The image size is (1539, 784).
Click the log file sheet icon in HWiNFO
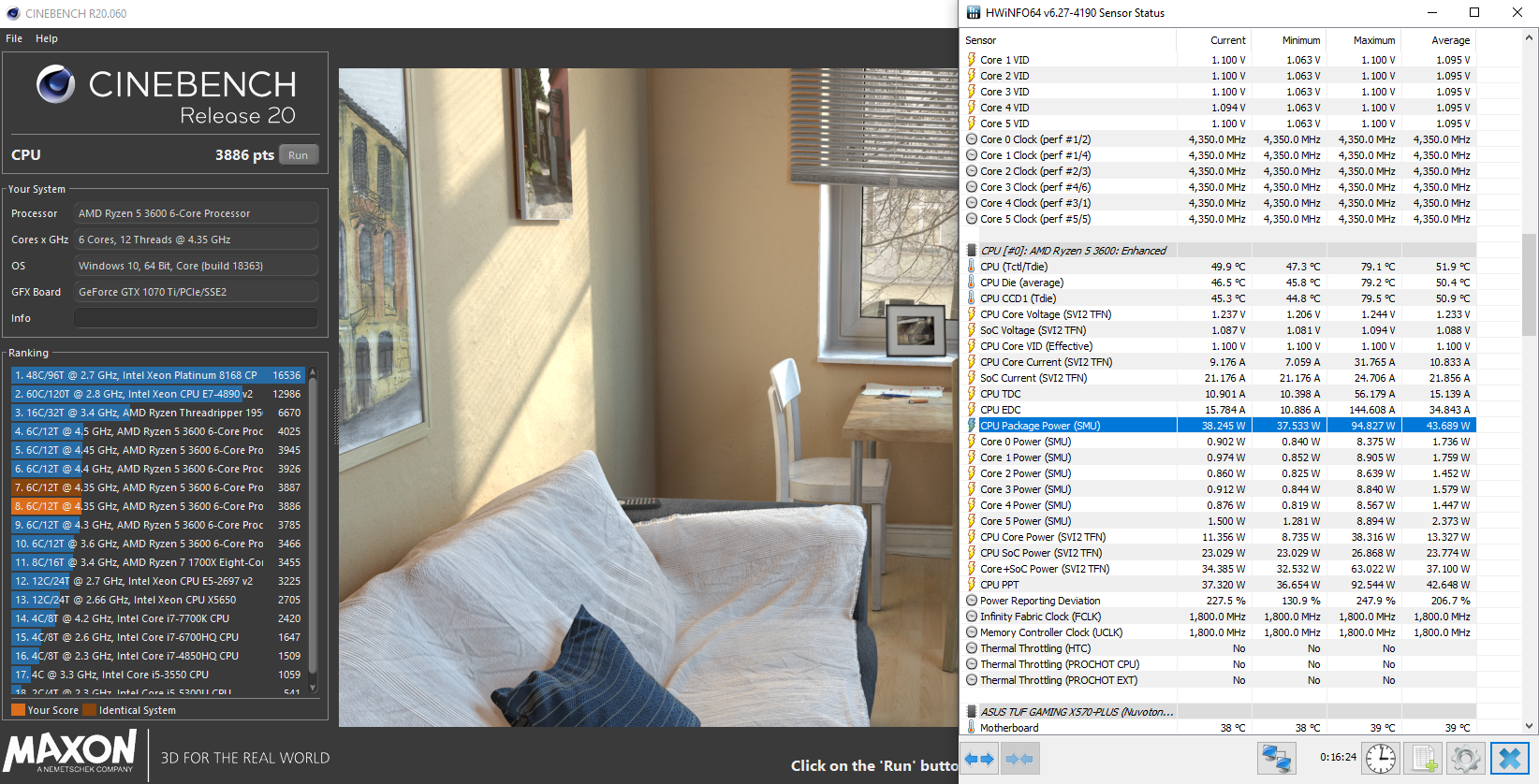pyautogui.click(x=1424, y=759)
